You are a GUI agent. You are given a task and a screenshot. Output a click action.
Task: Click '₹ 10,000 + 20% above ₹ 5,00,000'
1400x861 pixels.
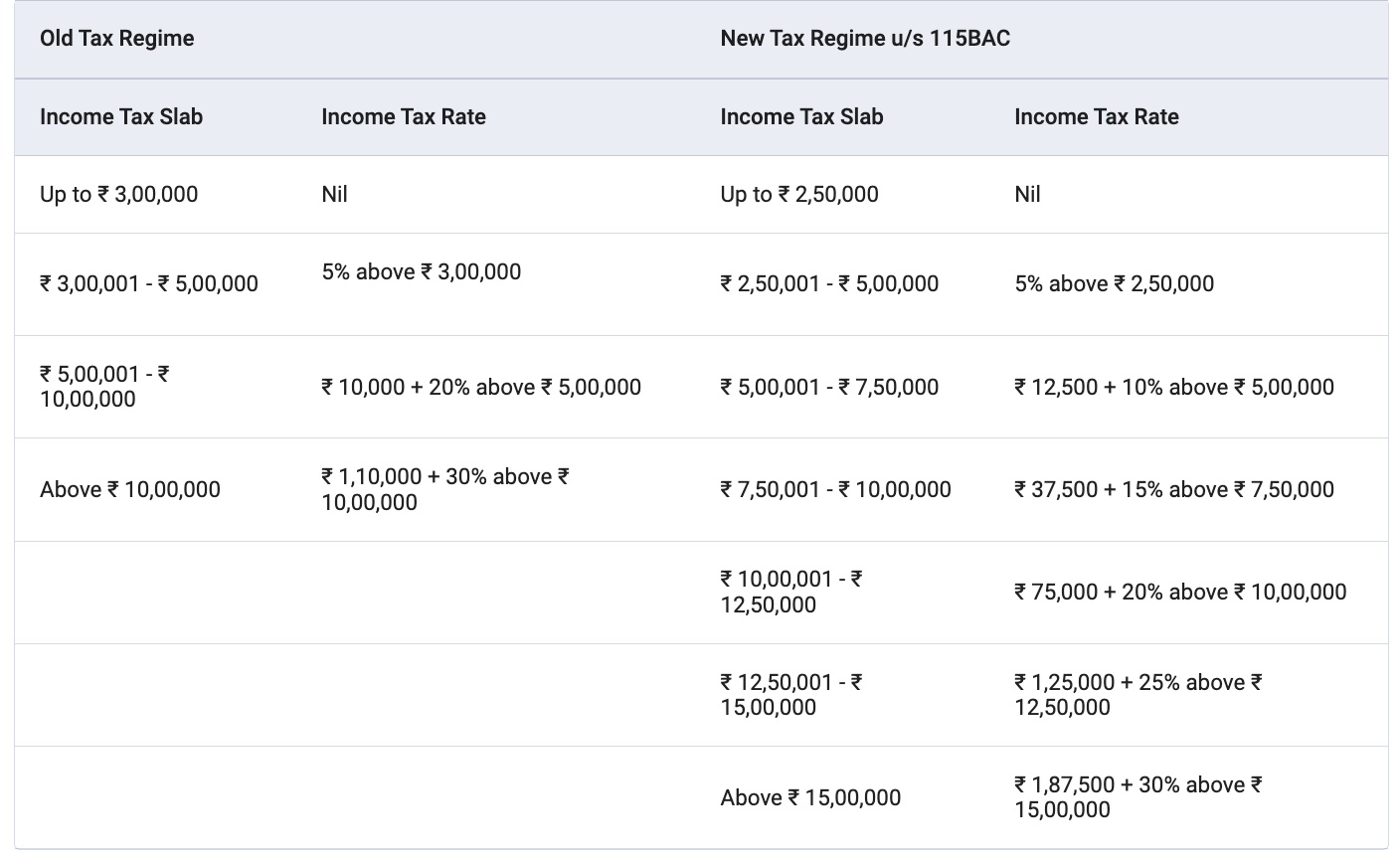(x=481, y=387)
